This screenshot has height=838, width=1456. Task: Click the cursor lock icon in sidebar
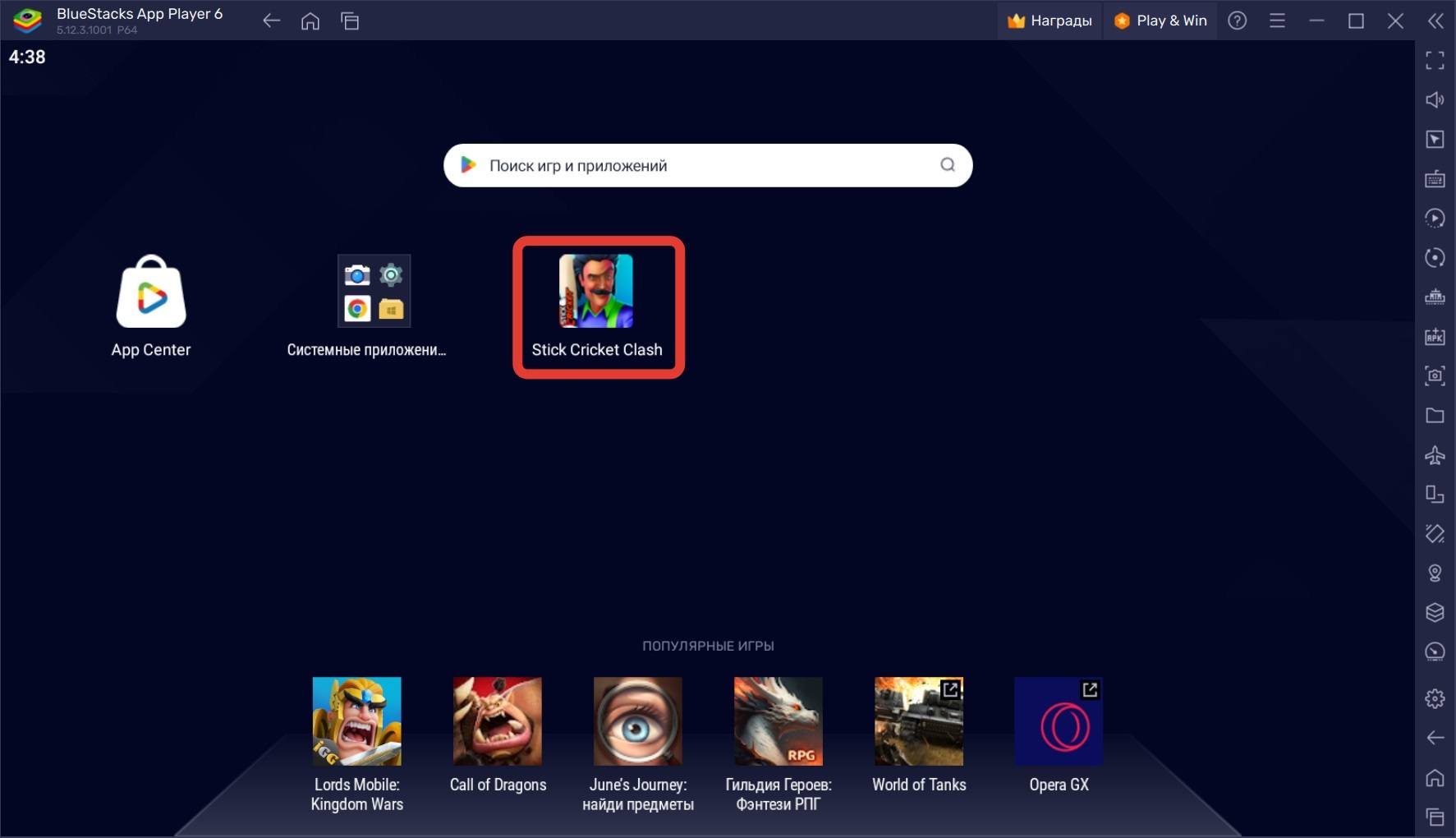coord(1435,139)
